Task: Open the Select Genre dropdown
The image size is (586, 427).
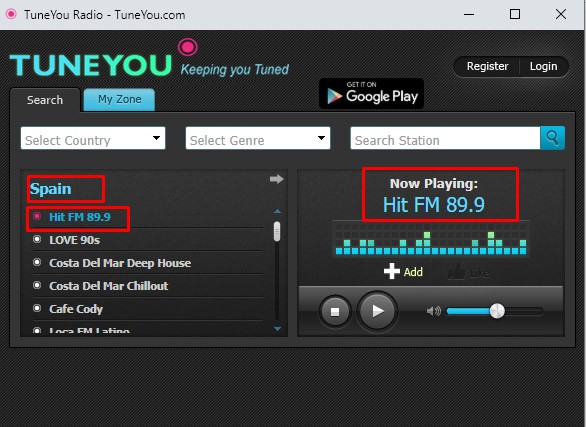Action: pyautogui.click(x=258, y=138)
